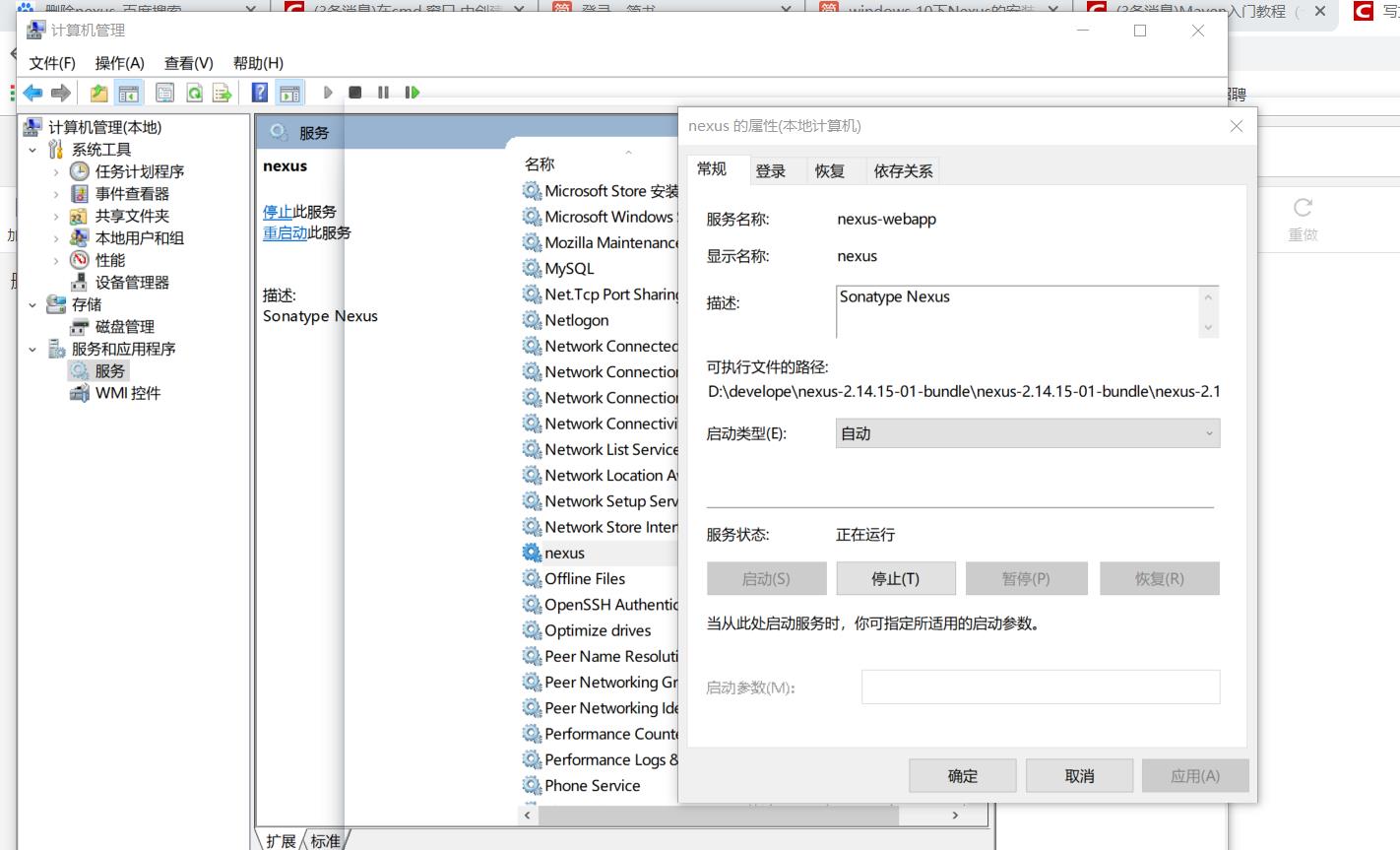Click the Pause service toolbar icon
This screenshot has width=1400, height=850.
(383, 93)
